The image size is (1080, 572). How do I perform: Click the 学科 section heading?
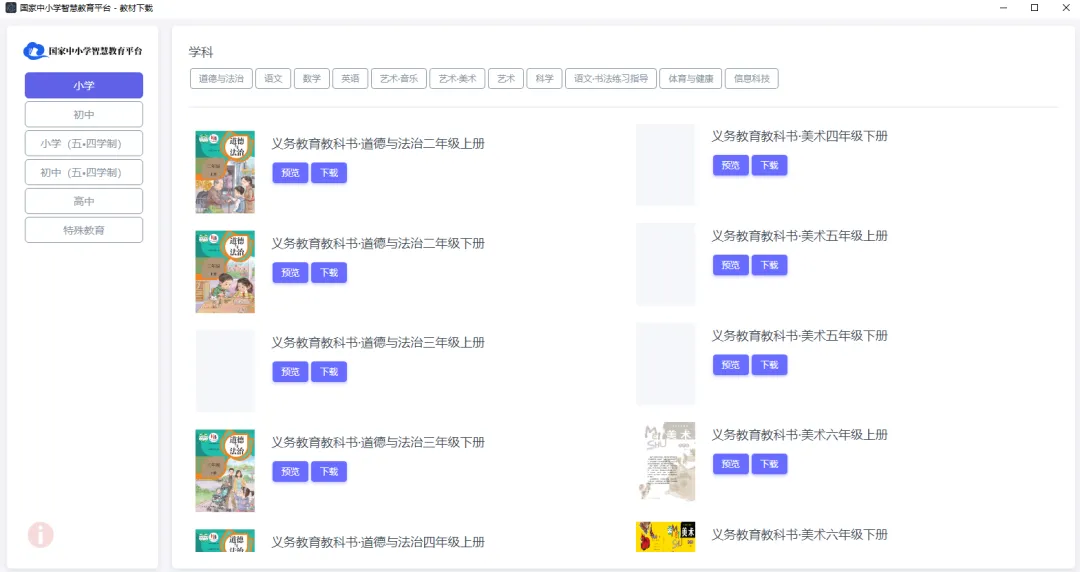(201, 52)
